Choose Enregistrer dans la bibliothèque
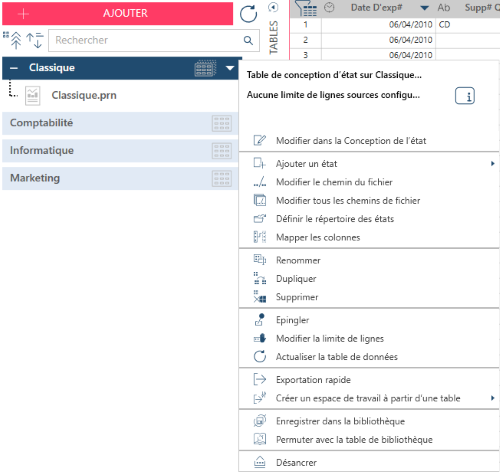This screenshot has height=472, width=500. point(369,421)
